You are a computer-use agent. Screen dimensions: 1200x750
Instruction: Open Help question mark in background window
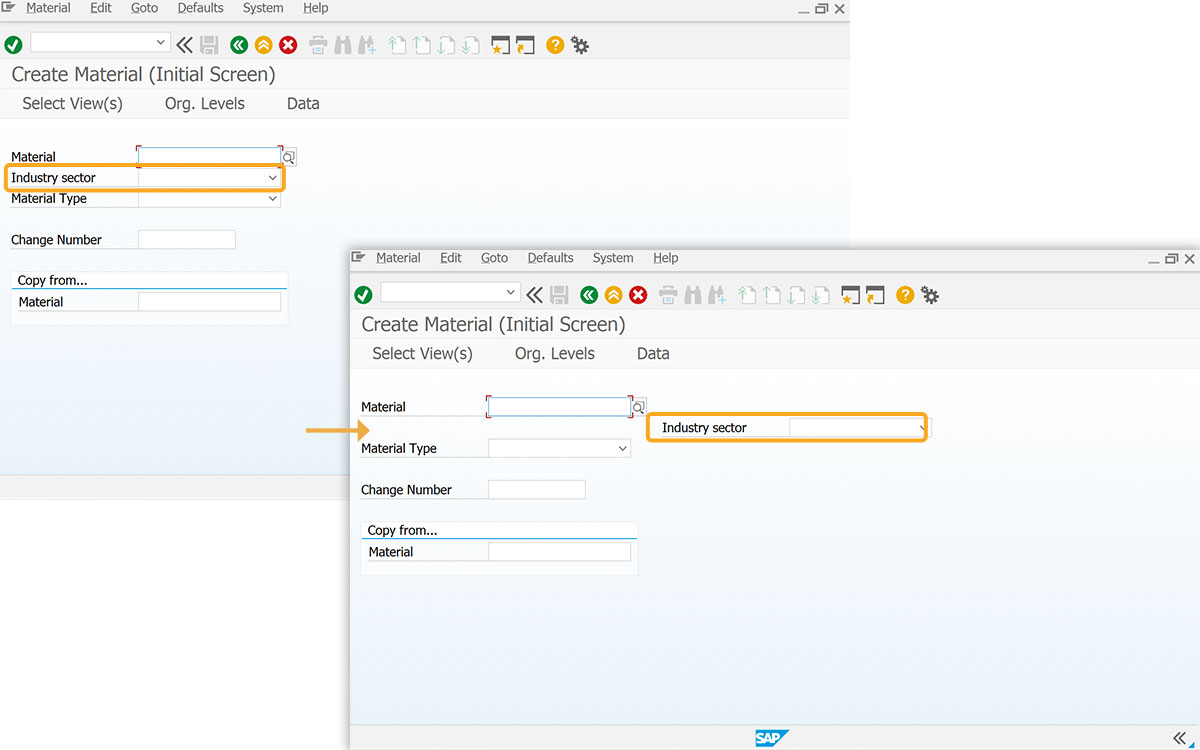pyautogui.click(x=555, y=45)
